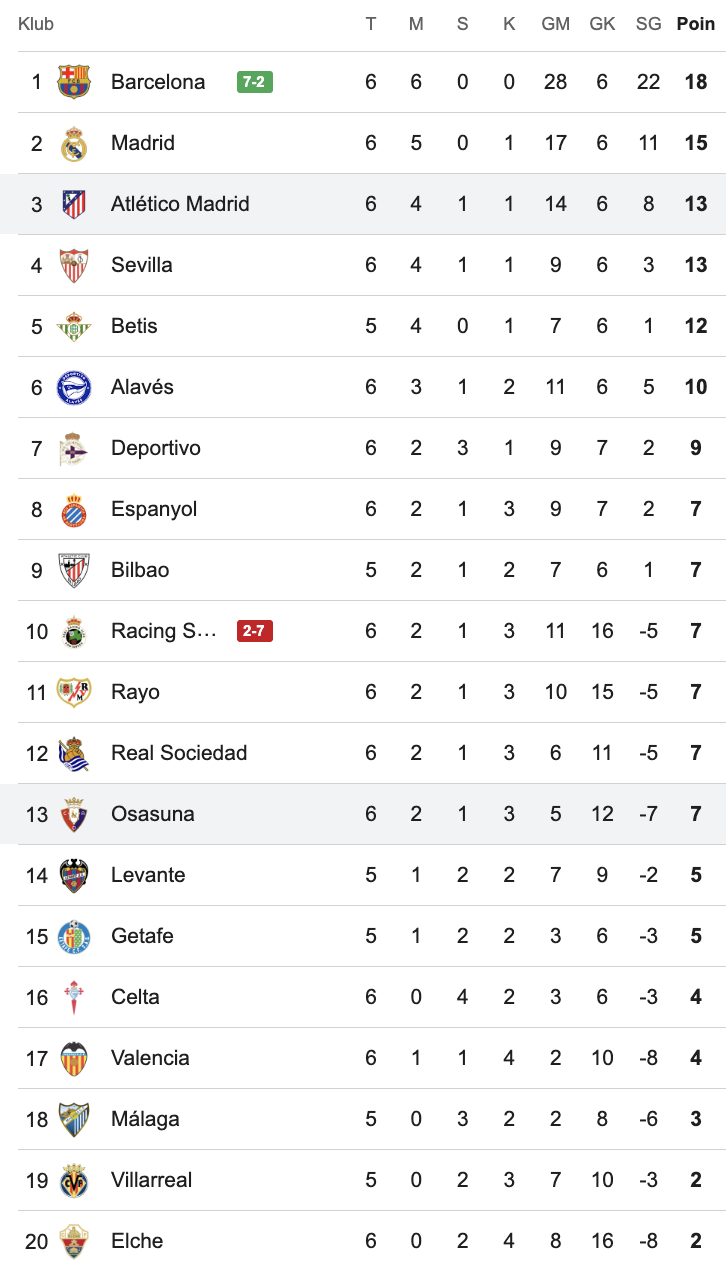Screen dimensions: 726x1288
Task: Open the Deportivo team name link
Action: point(156,448)
